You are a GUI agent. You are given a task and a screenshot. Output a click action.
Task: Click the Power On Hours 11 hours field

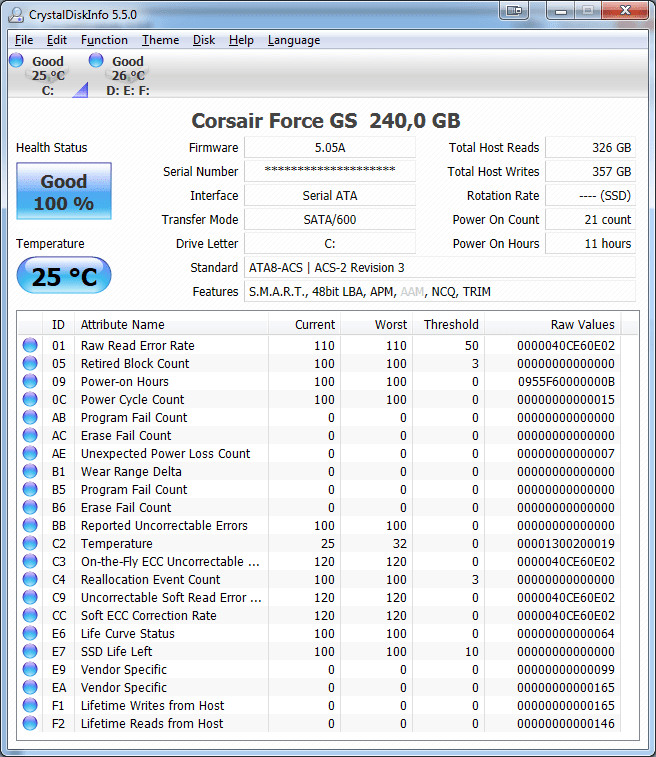pos(590,244)
